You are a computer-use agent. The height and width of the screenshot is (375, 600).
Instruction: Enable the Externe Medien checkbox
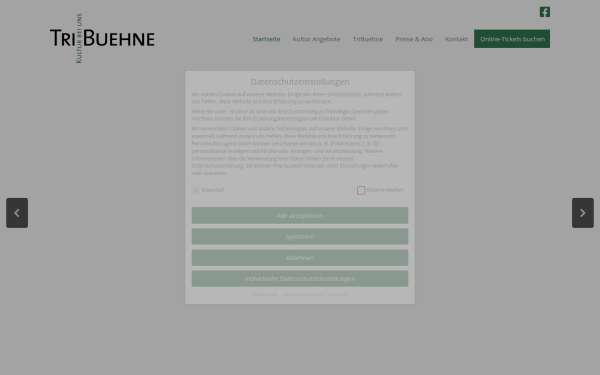click(361, 190)
